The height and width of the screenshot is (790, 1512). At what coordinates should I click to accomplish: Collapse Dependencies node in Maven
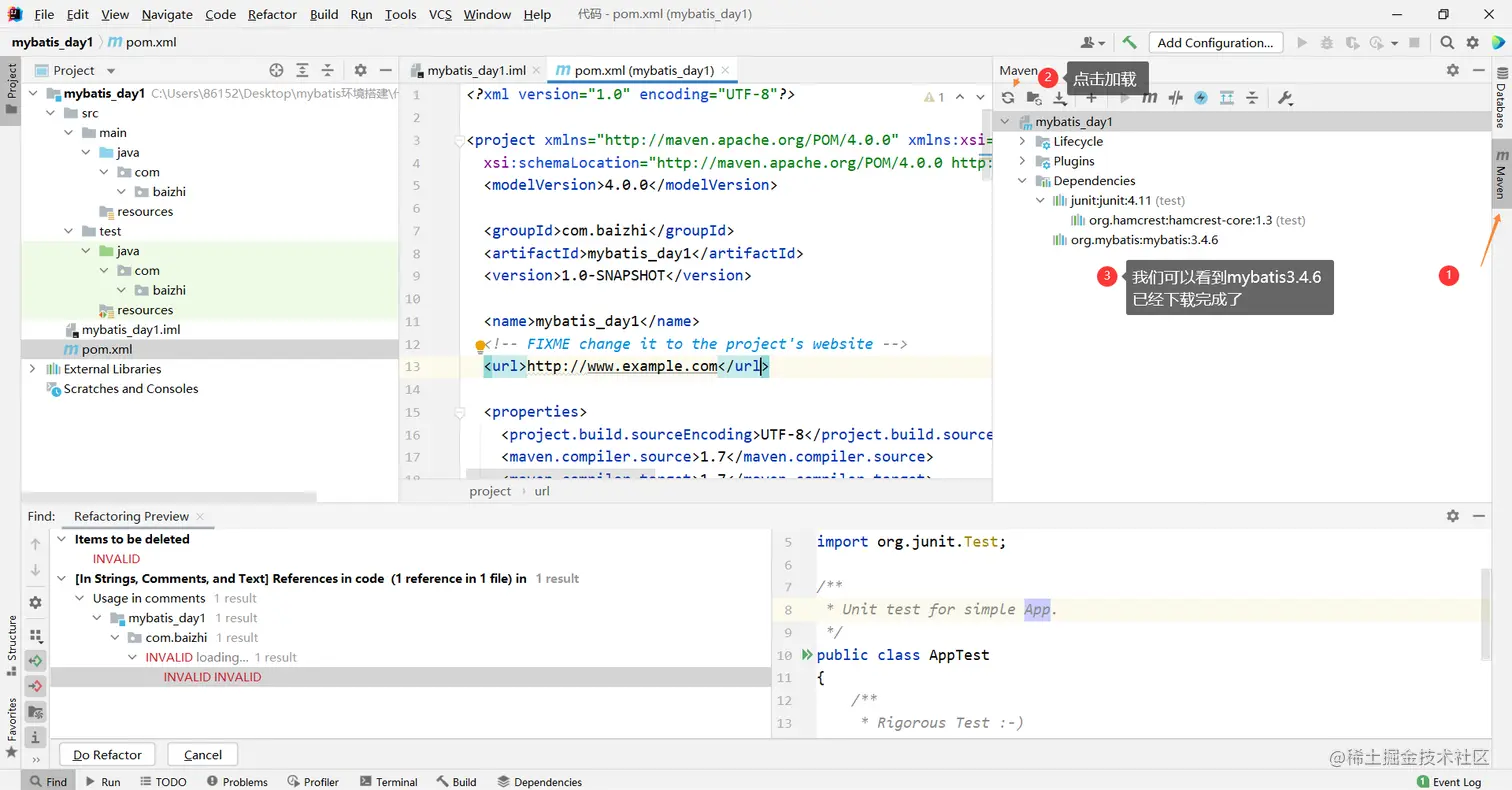pos(1022,181)
